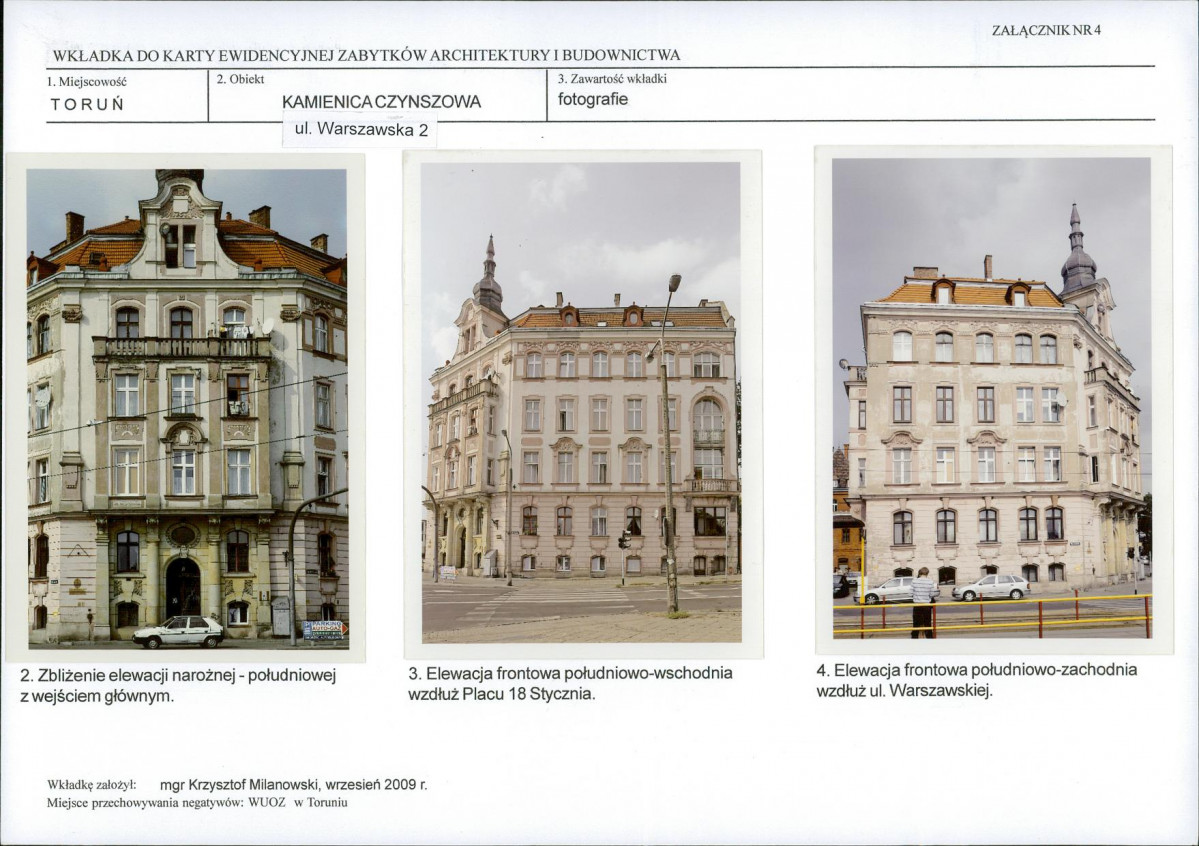The image size is (1199, 846).
Task: Click the '1. Miejscowość' field label
Action: (x=86, y=81)
